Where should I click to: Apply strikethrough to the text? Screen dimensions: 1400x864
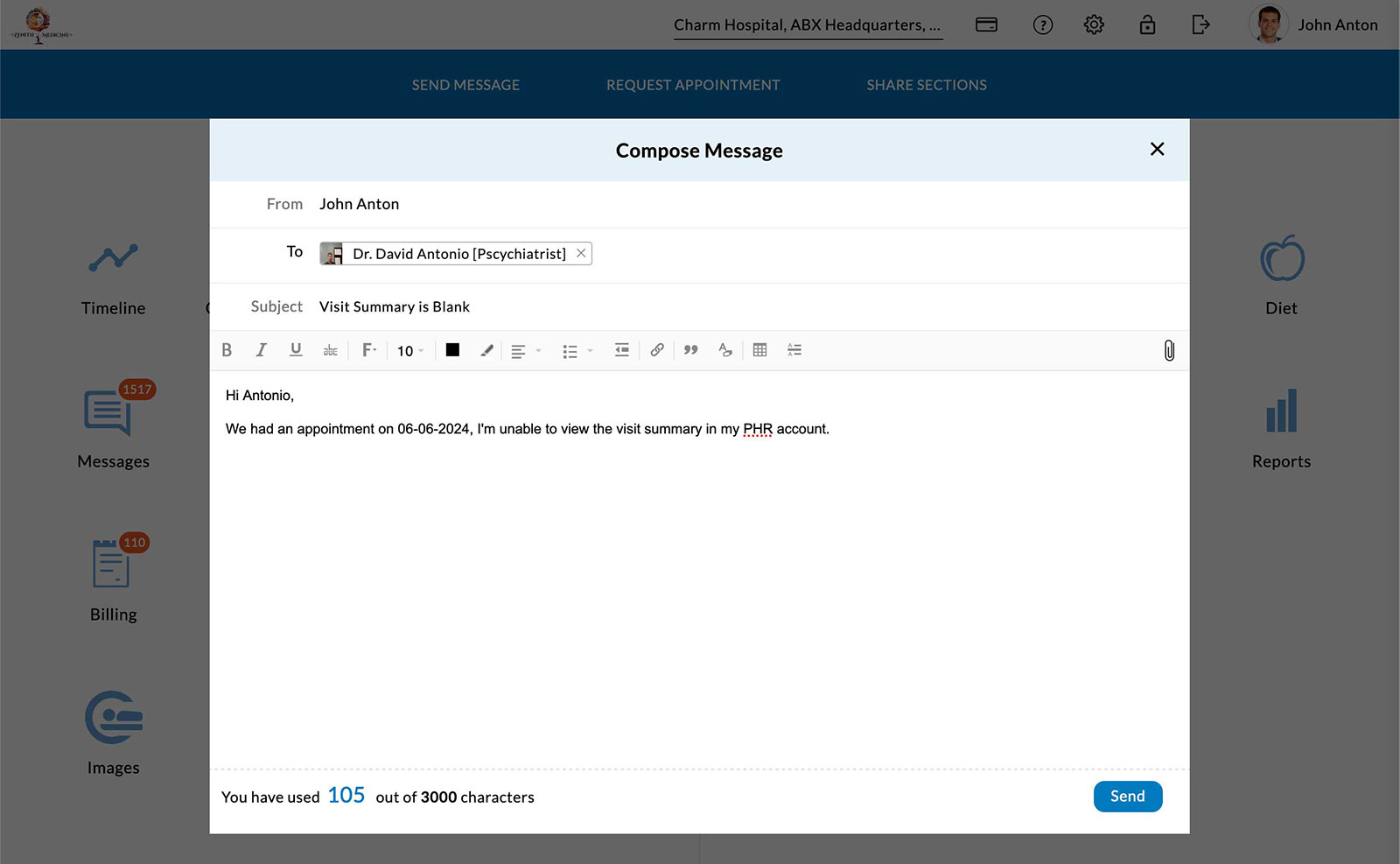[x=330, y=350]
